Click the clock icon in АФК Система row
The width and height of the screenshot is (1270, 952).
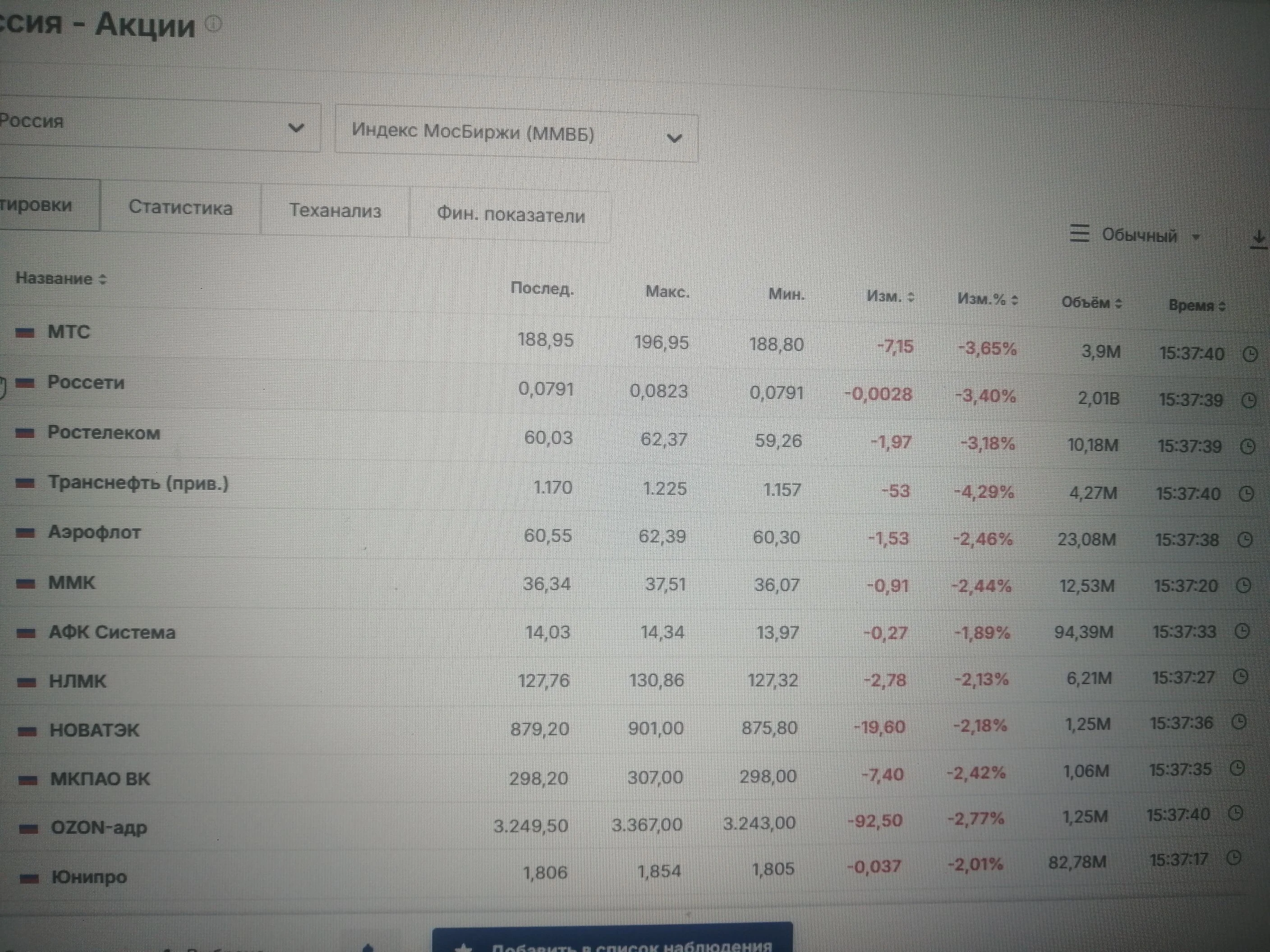tap(1242, 632)
